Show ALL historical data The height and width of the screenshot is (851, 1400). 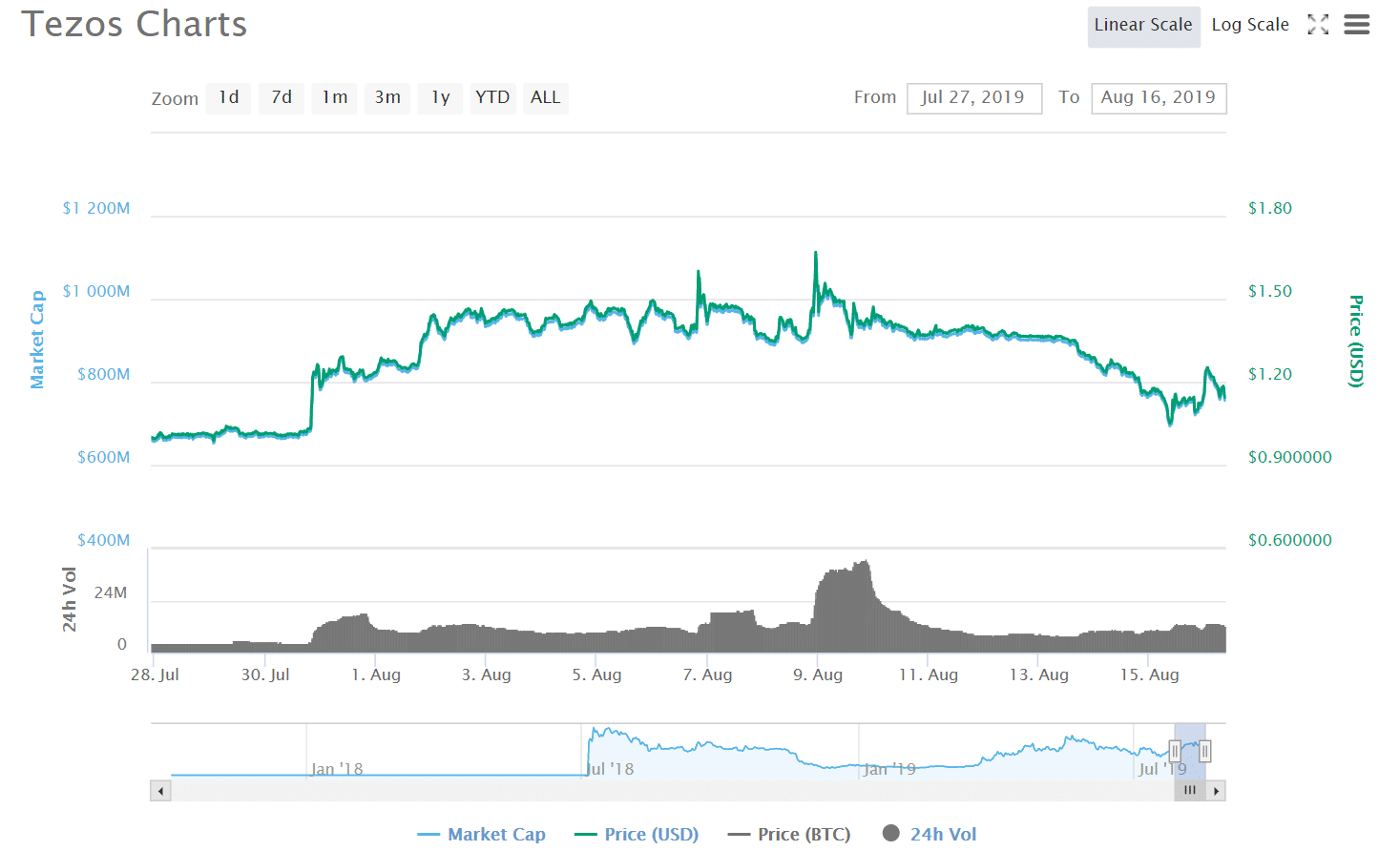coord(545,97)
